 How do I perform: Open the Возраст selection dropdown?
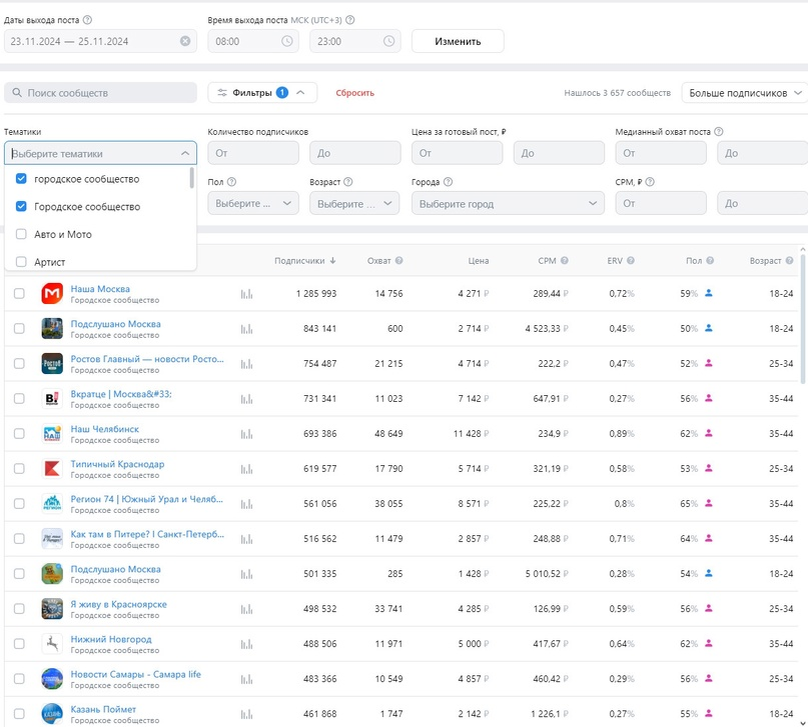click(355, 204)
